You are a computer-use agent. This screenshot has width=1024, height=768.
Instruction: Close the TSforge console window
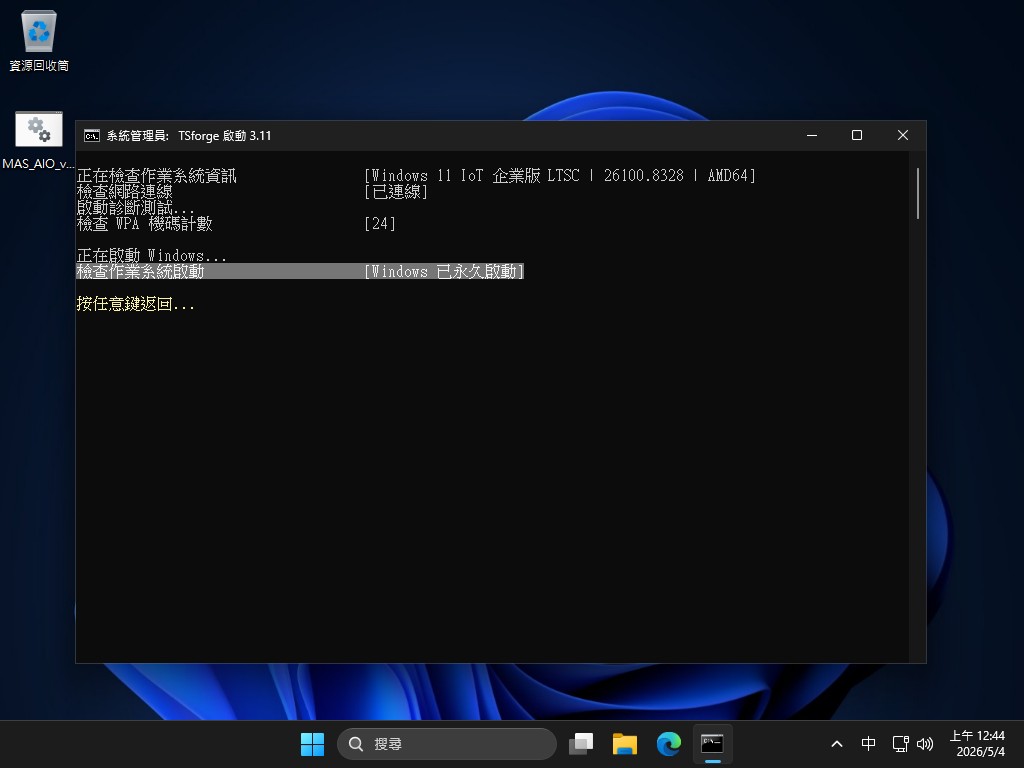[x=903, y=135]
